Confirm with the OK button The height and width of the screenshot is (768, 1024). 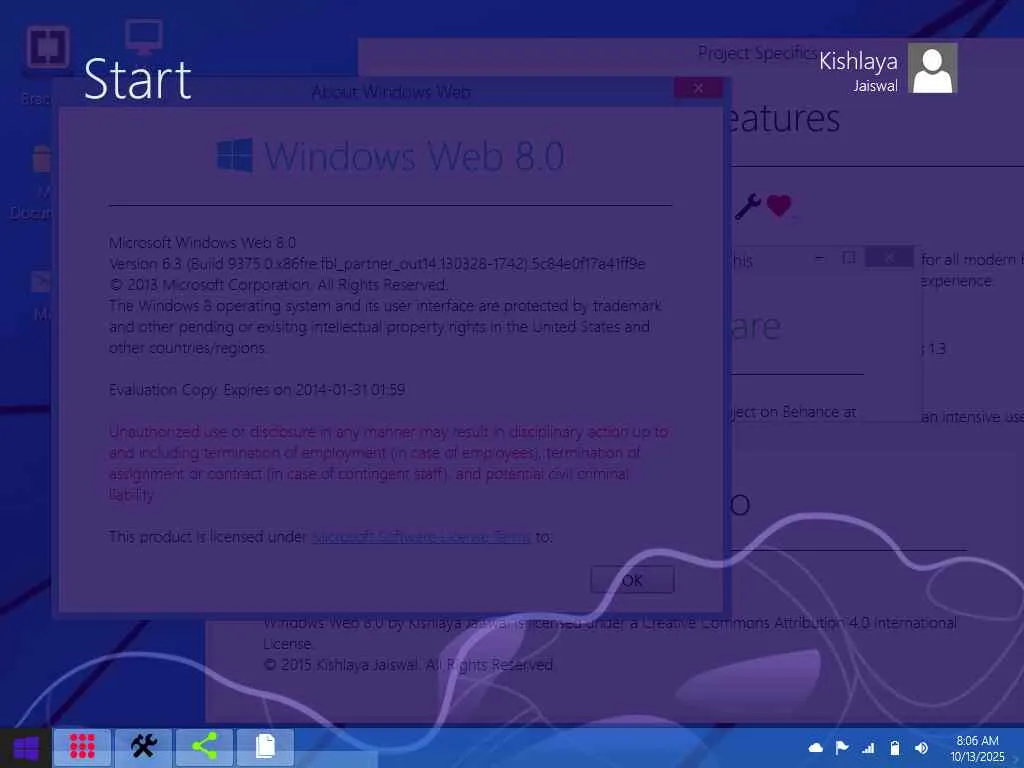coord(632,580)
